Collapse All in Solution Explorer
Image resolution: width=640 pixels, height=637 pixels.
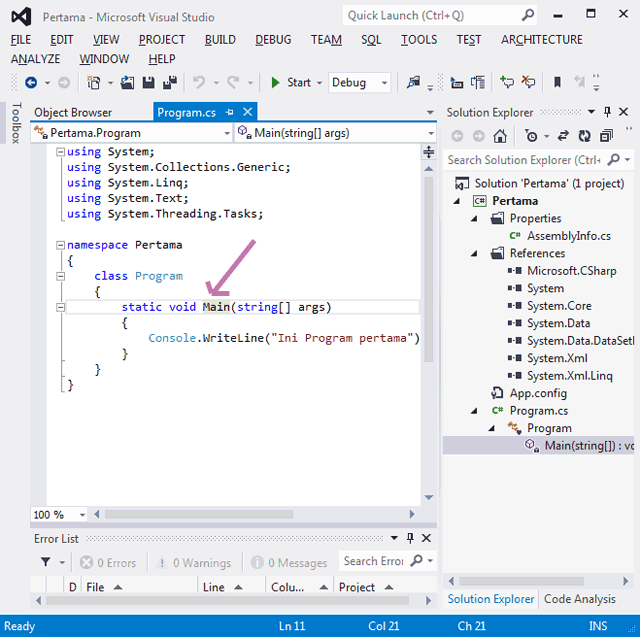click(606, 136)
